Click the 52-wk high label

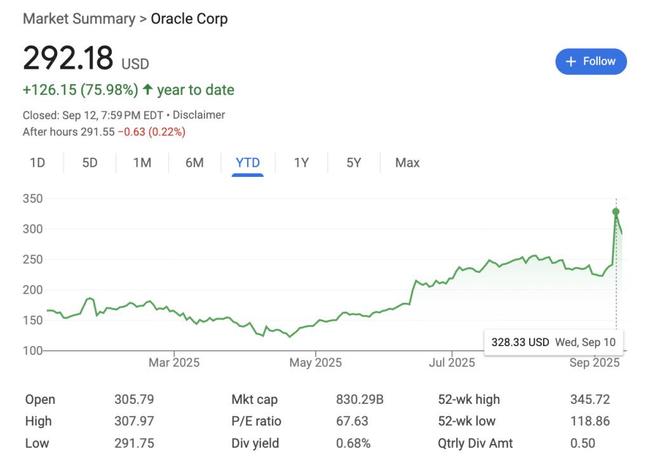(469, 399)
